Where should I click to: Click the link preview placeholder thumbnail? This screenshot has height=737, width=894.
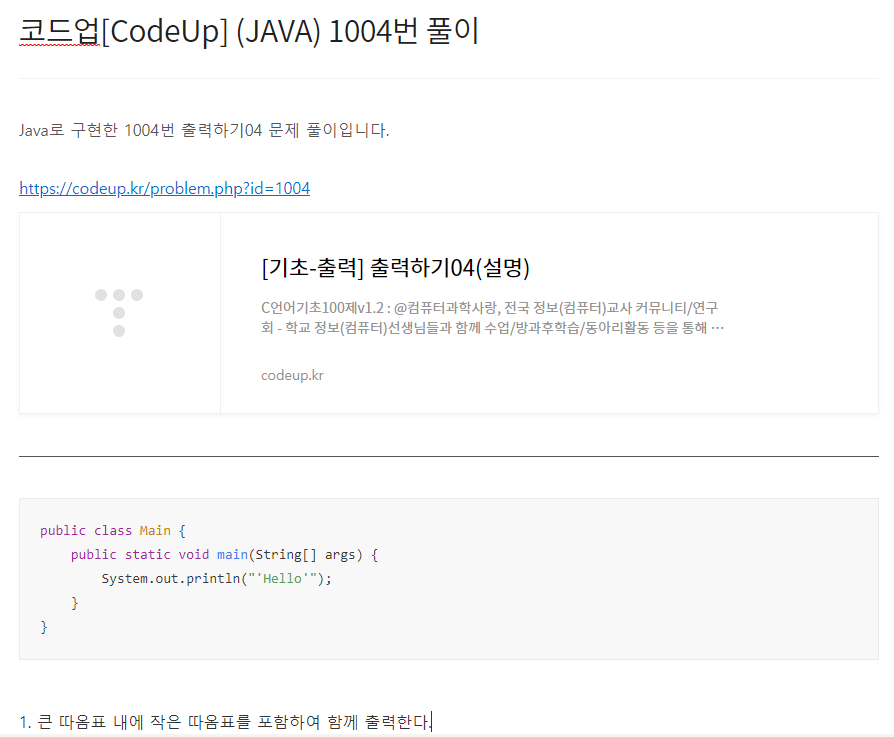pos(120,313)
